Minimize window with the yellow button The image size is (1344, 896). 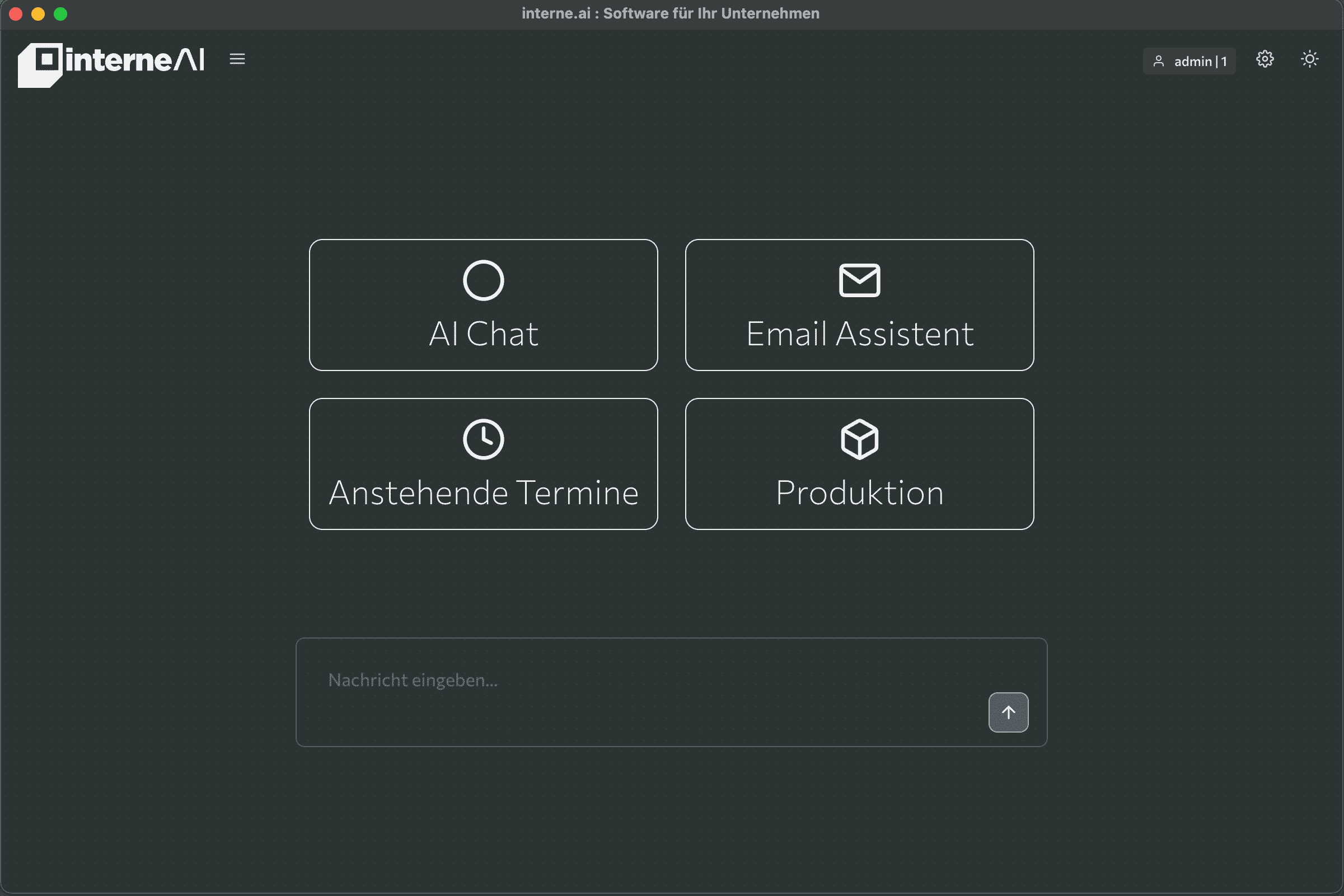point(38,14)
